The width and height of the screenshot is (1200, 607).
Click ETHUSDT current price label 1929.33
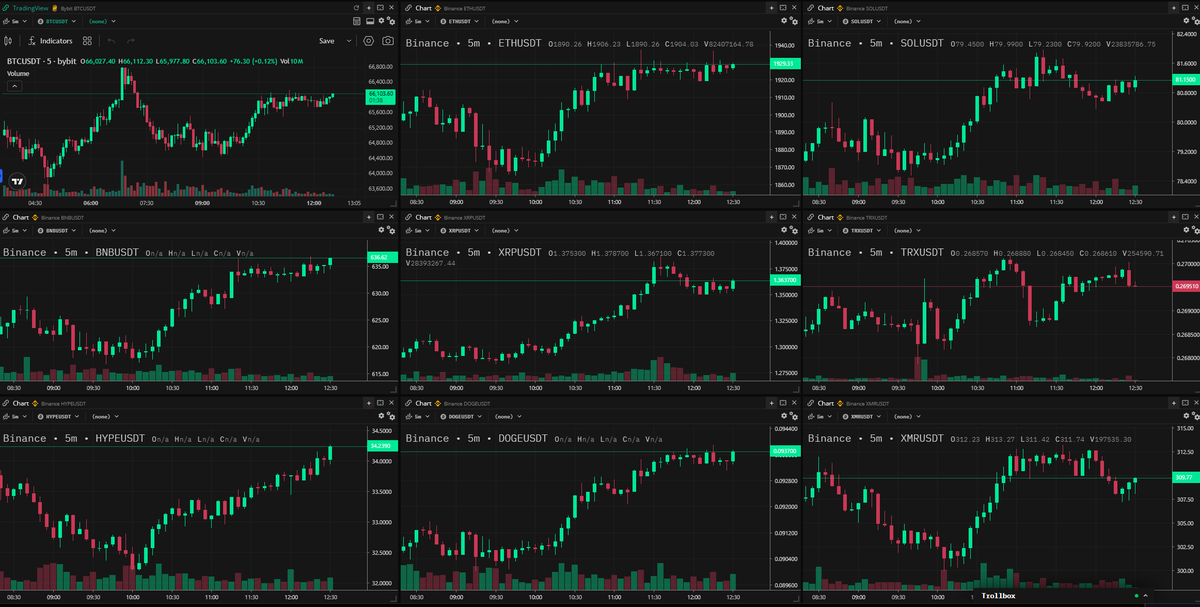tap(784, 63)
